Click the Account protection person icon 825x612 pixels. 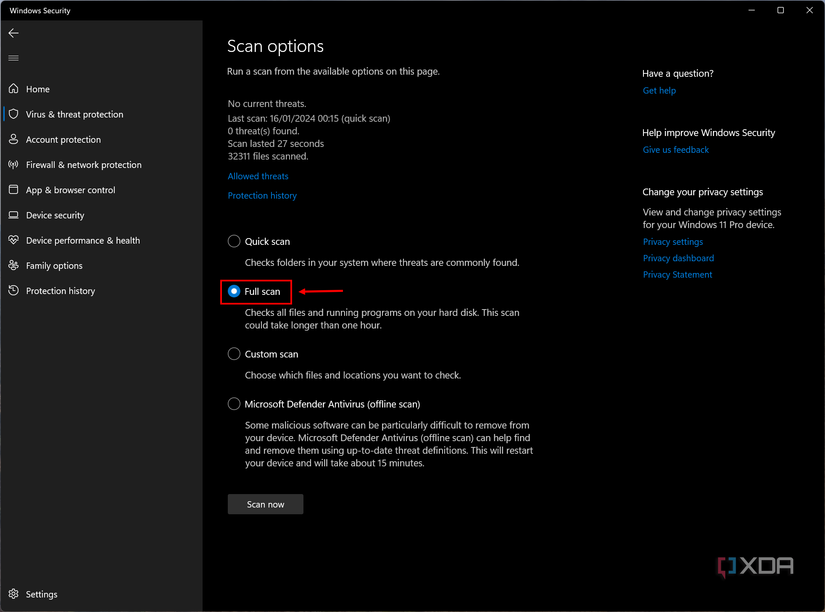coord(14,139)
